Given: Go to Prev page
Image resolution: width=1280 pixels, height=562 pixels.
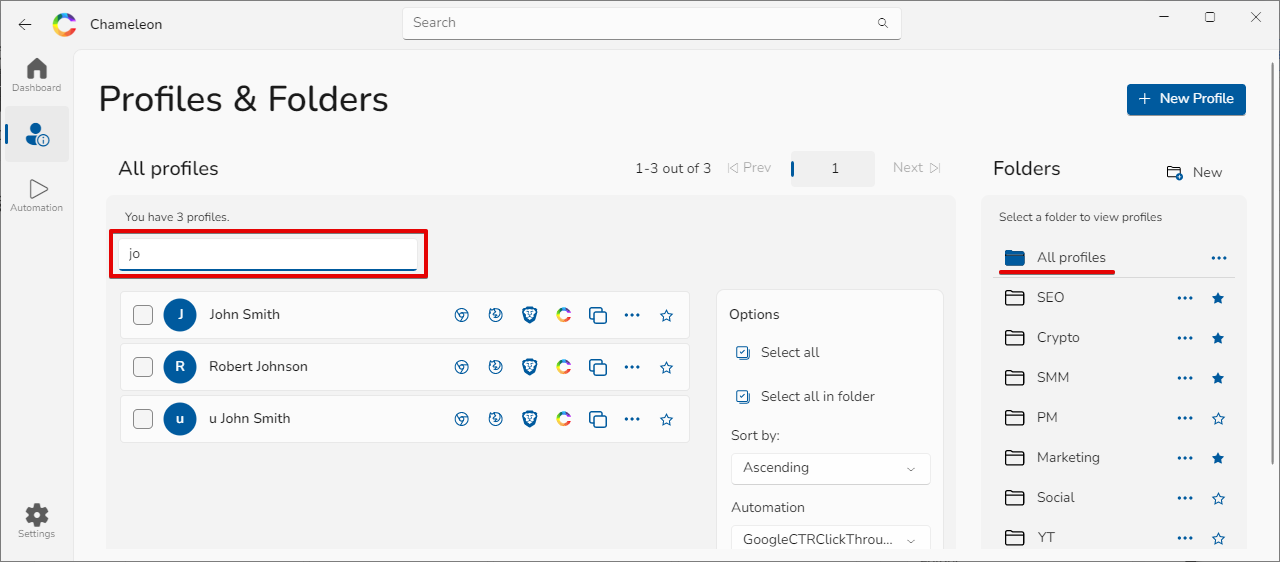Looking at the screenshot, I should click(749, 168).
